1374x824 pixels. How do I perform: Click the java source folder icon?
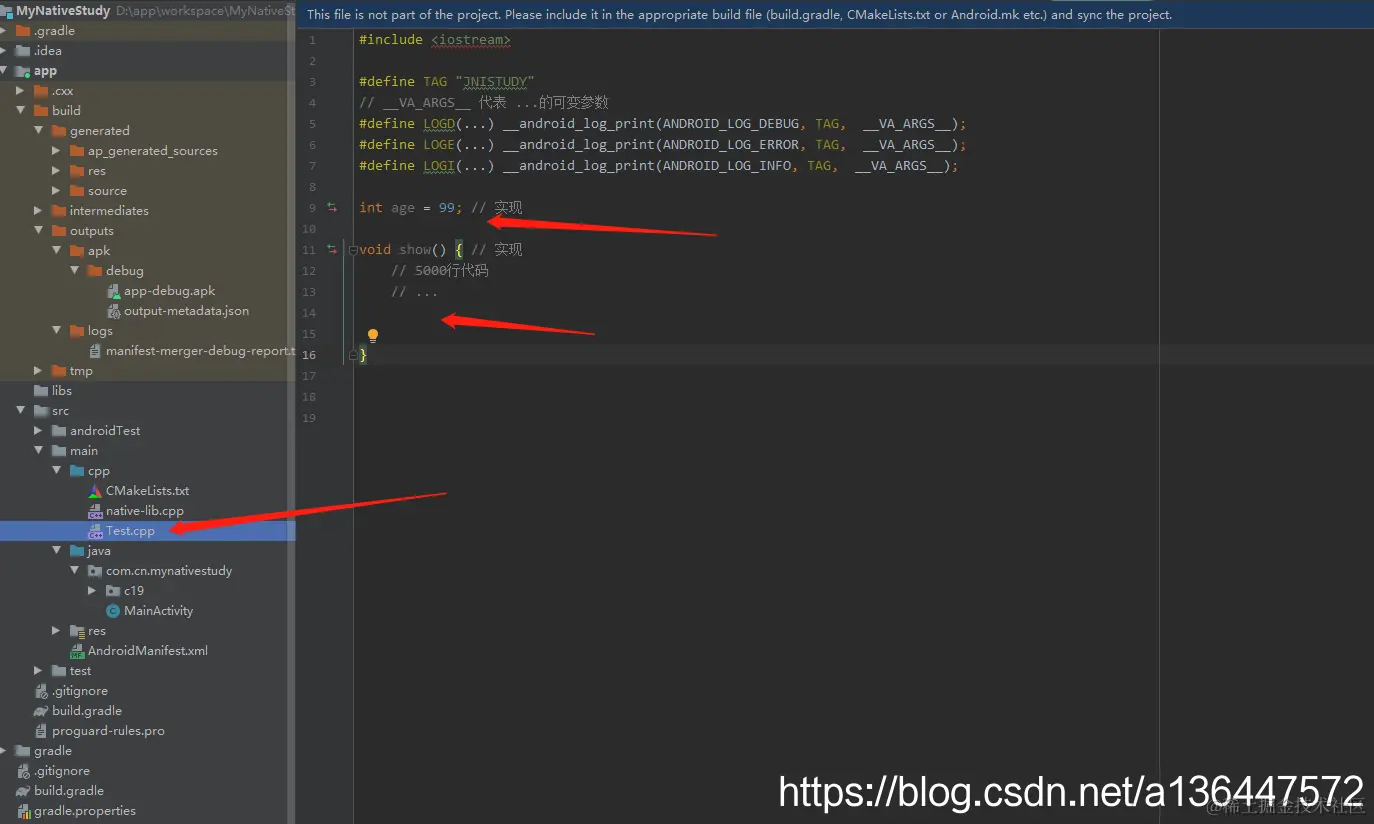[77, 551]
